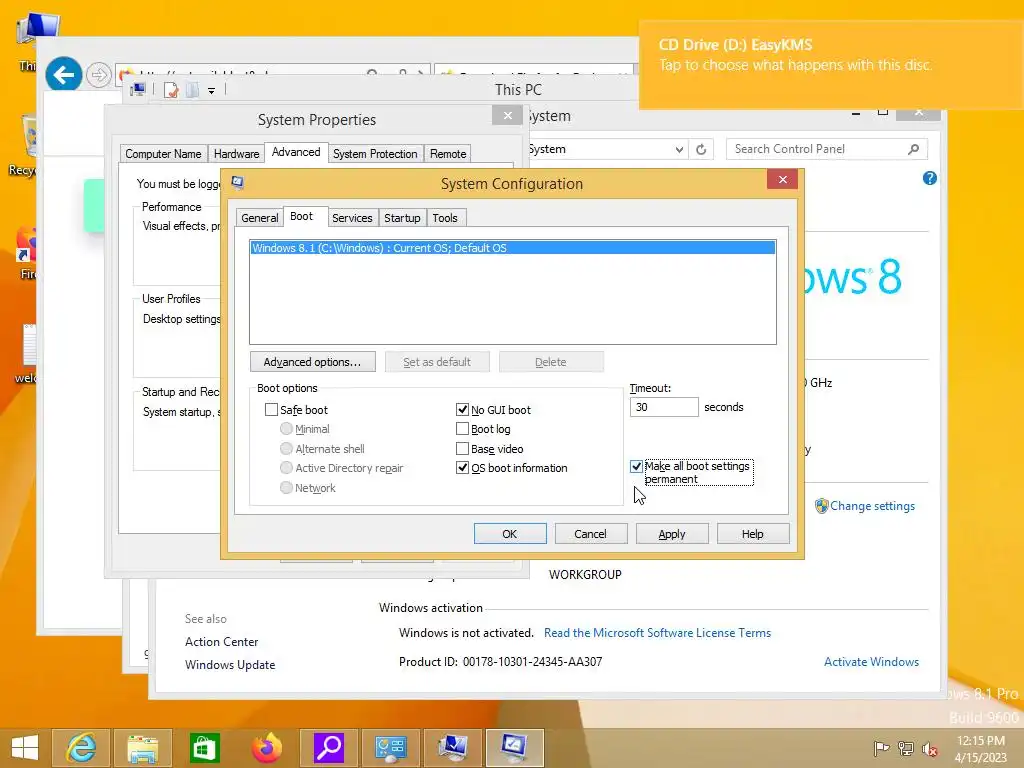Enable the Safe boot checkbox
The height and width of the screenshot is (768, 1024).
tap(271, 409)
